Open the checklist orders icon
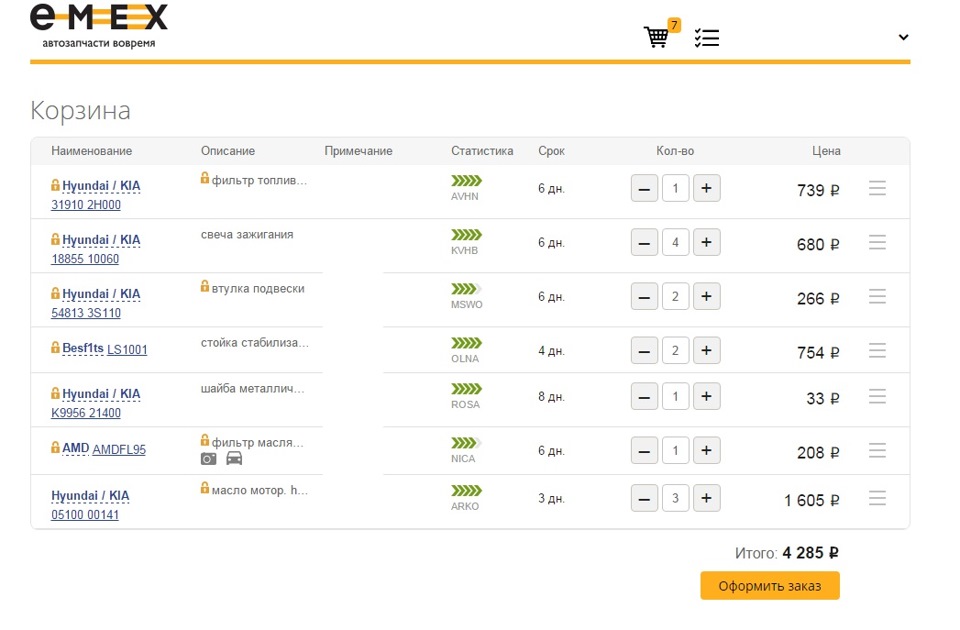 coord(707,38)
